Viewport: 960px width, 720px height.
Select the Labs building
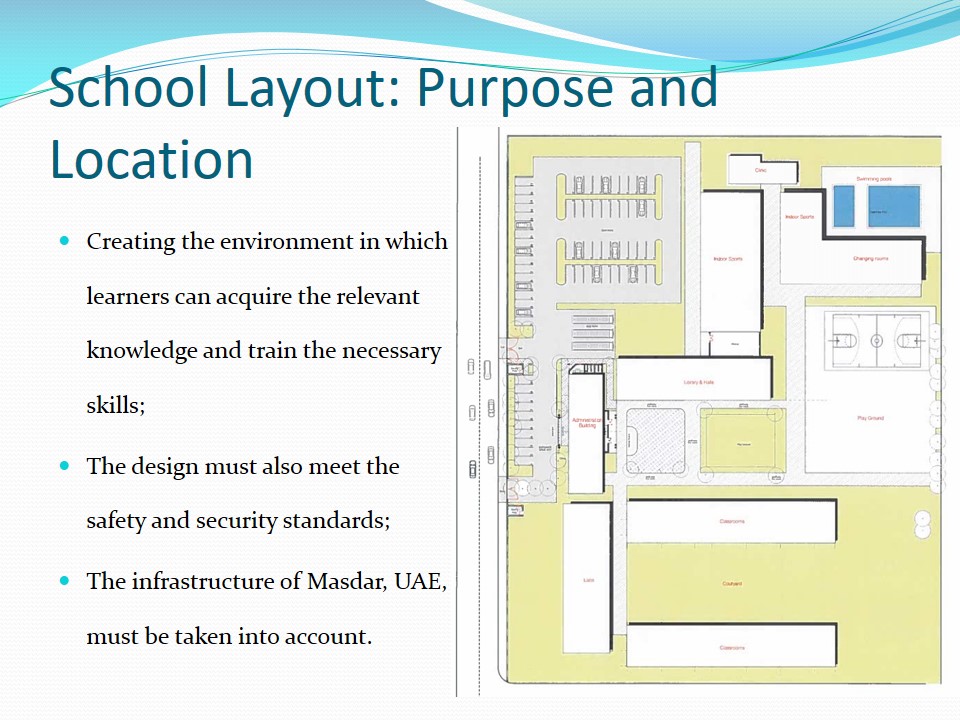tap(587, 579)
